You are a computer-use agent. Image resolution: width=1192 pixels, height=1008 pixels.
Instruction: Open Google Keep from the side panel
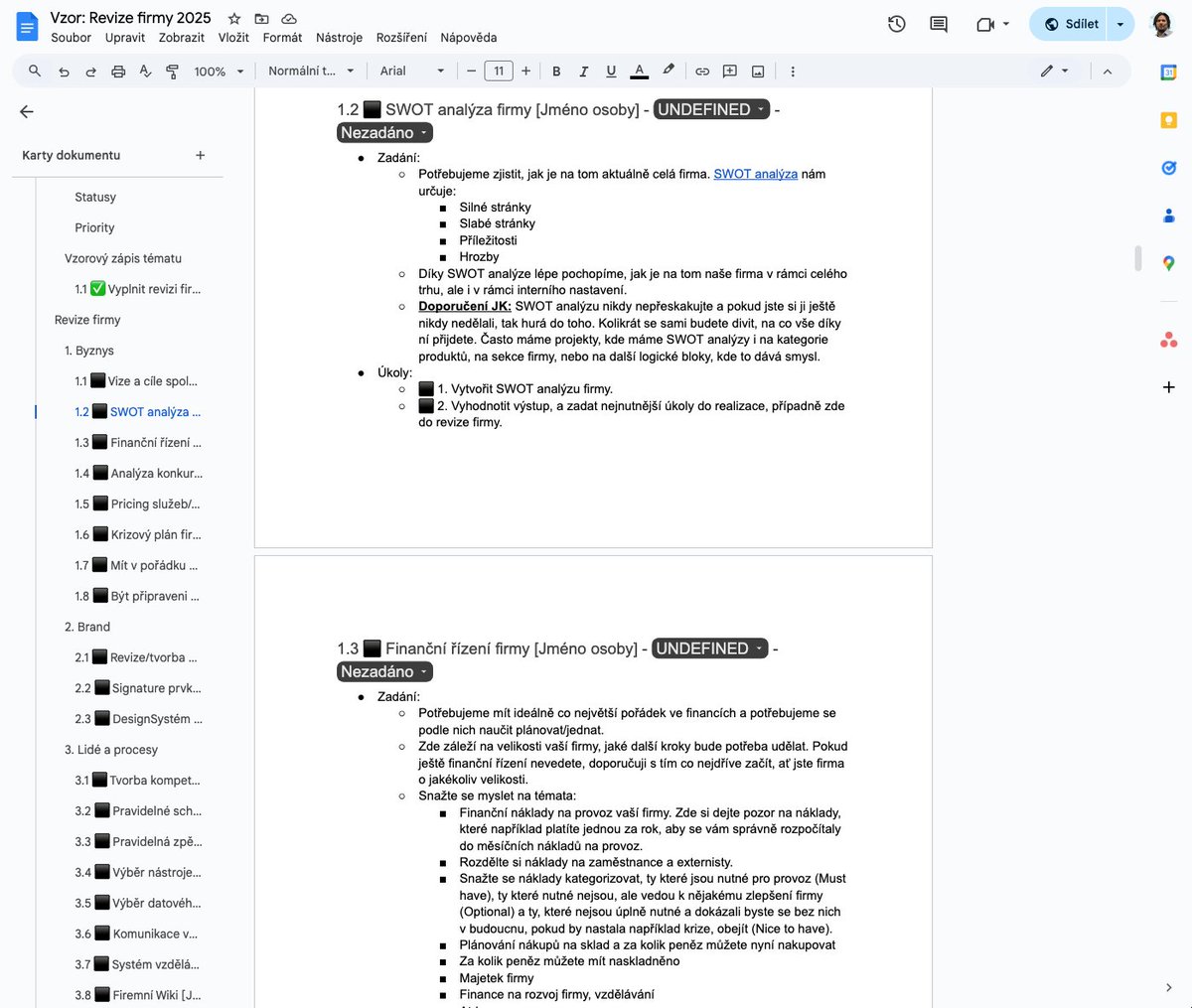pos(1168,119)
